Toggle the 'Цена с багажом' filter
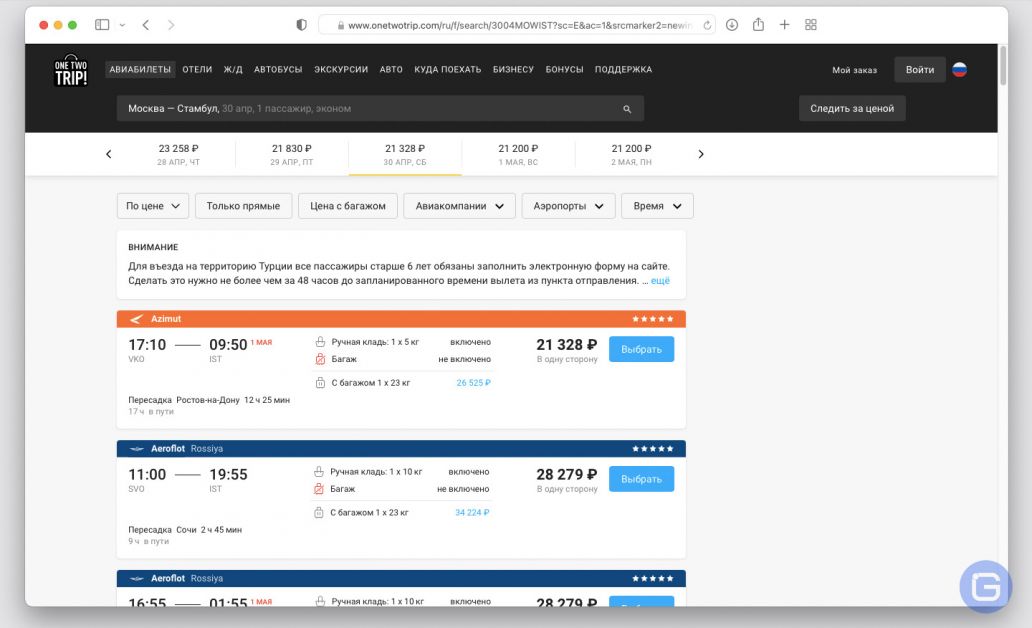This screenshot has width=1032, height=628. point(348,206)
